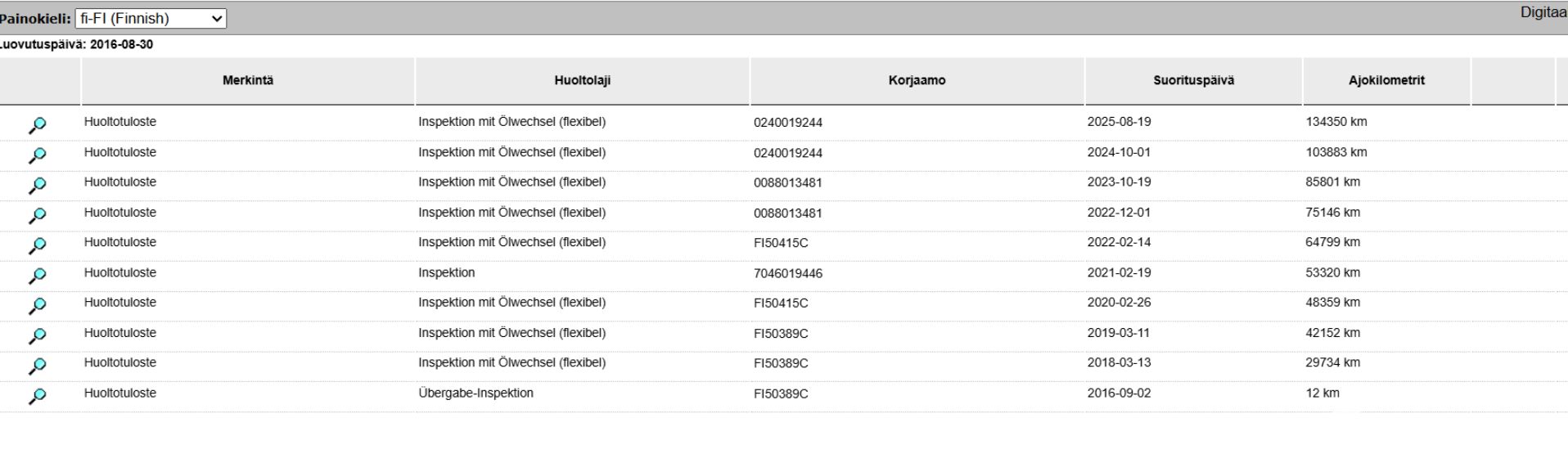Click the Digitaa link at top right

tap(1543, 13)
